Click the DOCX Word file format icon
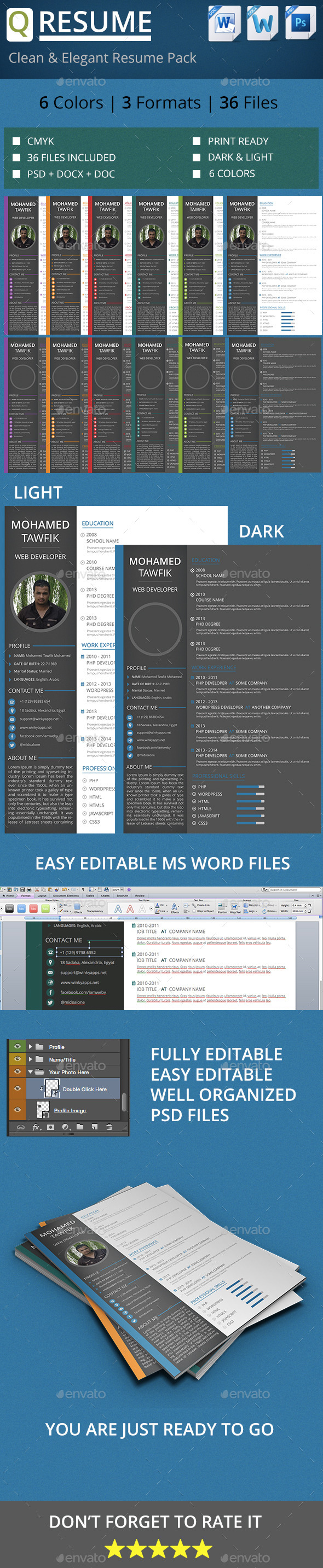 pyautogui.click(x=262, y=24)
